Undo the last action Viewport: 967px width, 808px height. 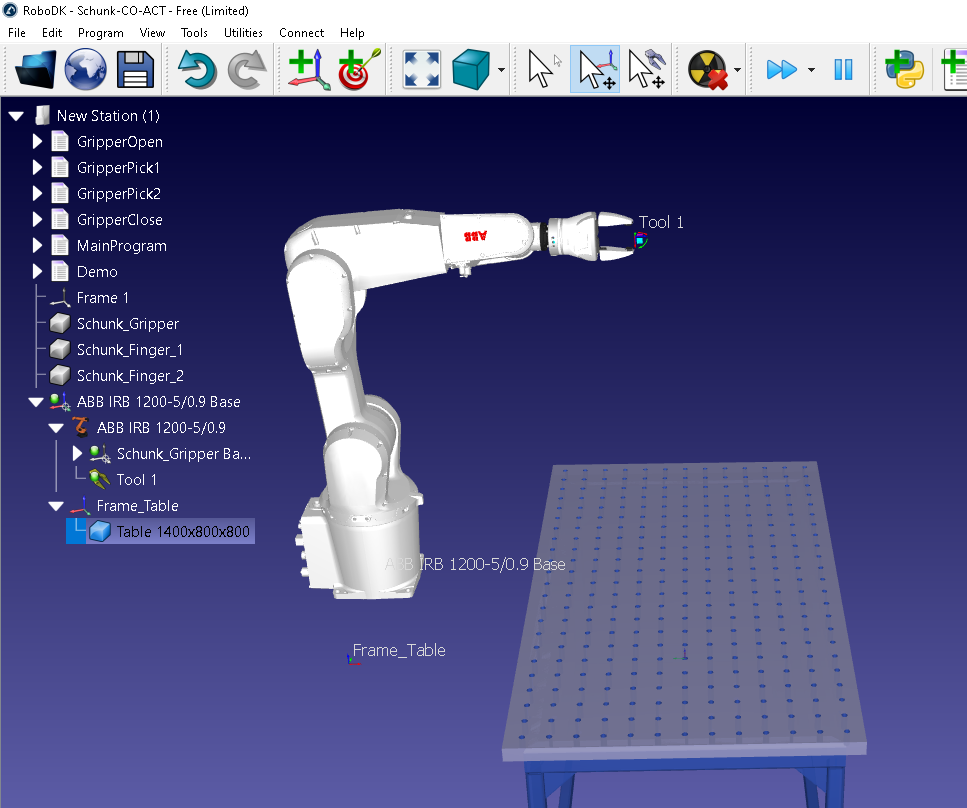click(197, 69)
